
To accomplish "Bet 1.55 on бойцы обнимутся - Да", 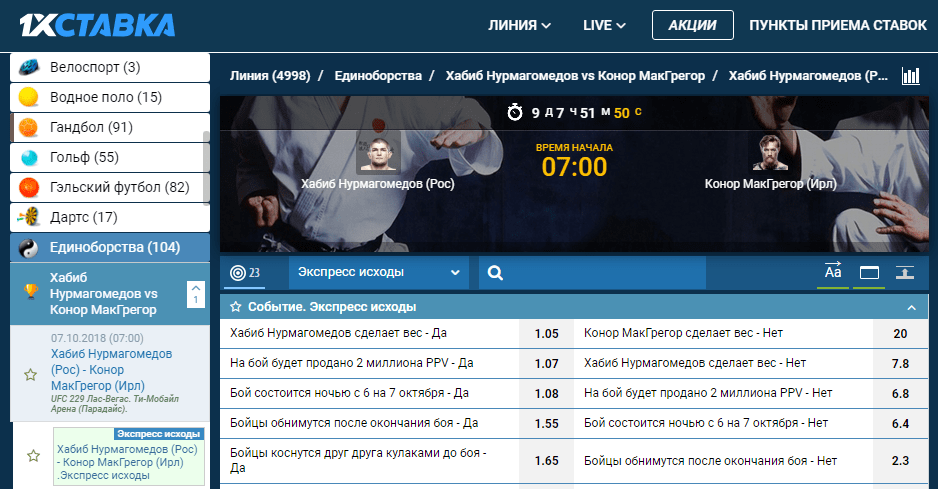I will pos(546,424).
